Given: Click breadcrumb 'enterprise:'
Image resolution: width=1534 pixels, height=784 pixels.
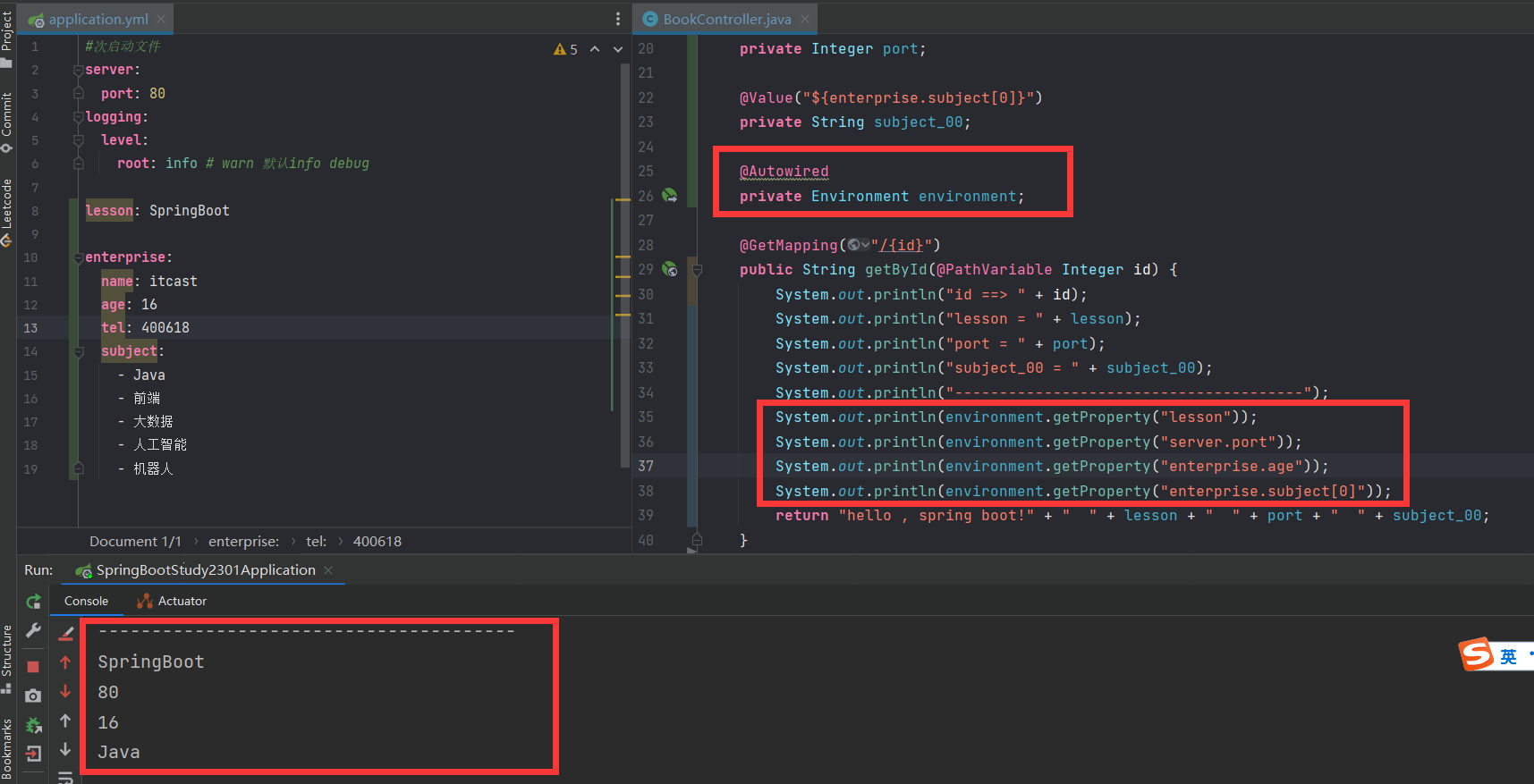Looking at the screenshot, I should (243, 541).
